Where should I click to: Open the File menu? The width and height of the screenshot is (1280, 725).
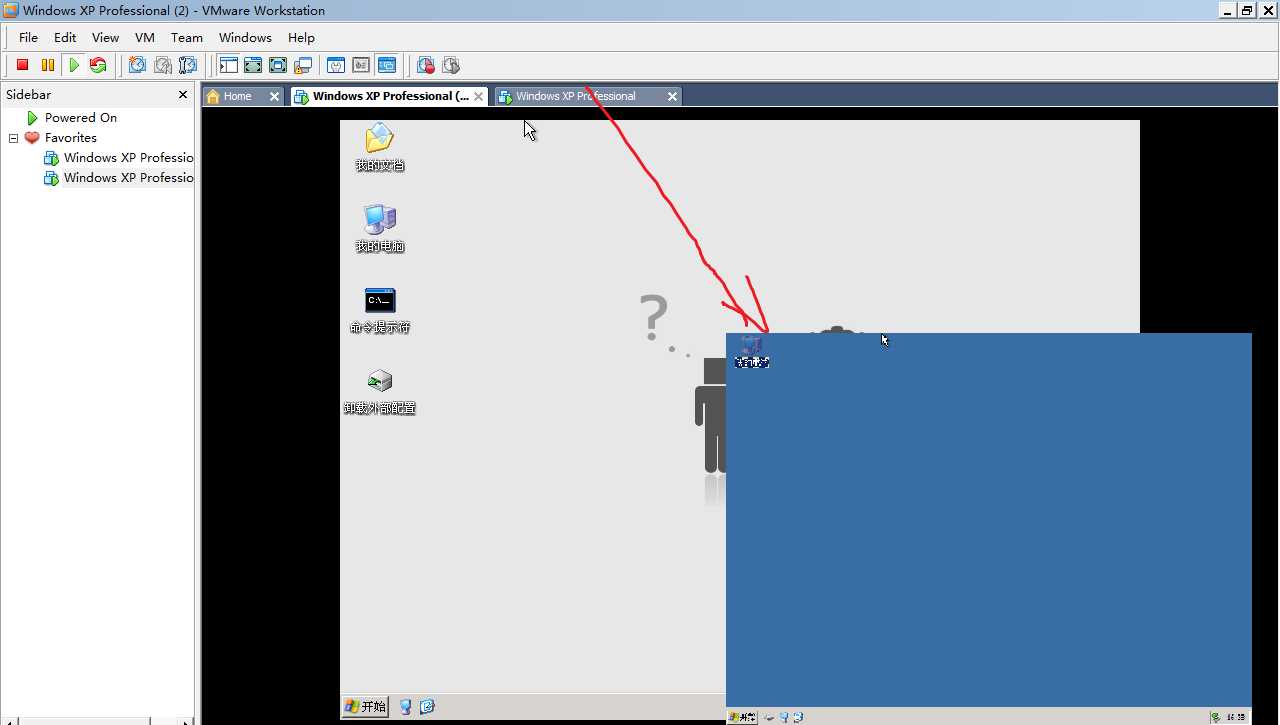coord(28,37)
